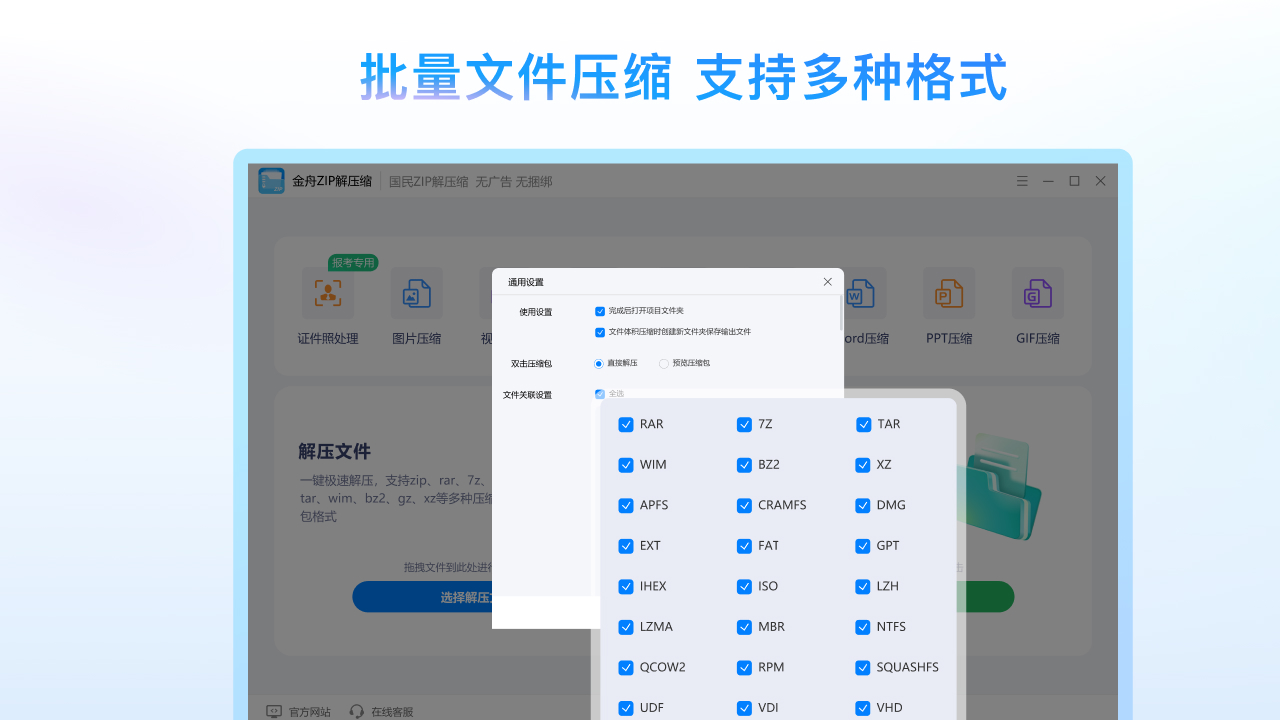Image resolution: width=1280 pixels, height=720 pixels.
Task: Open the 图片压缩 image compression icon
Action: [416, 293]
